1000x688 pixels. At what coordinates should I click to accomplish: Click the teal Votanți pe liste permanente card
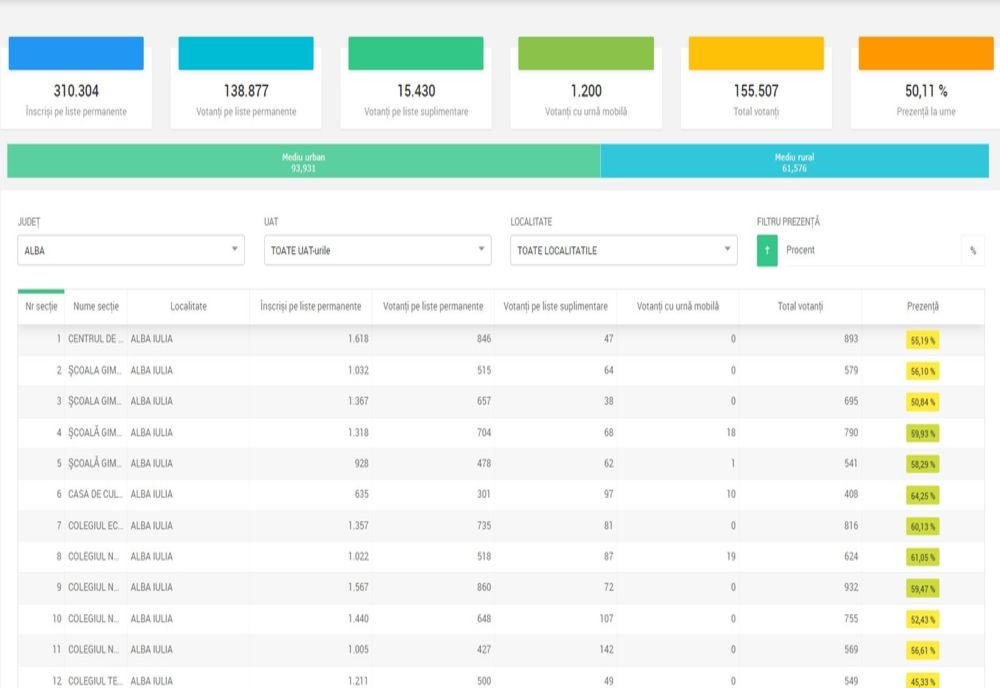pyautogui.click(x=246, y=83)
